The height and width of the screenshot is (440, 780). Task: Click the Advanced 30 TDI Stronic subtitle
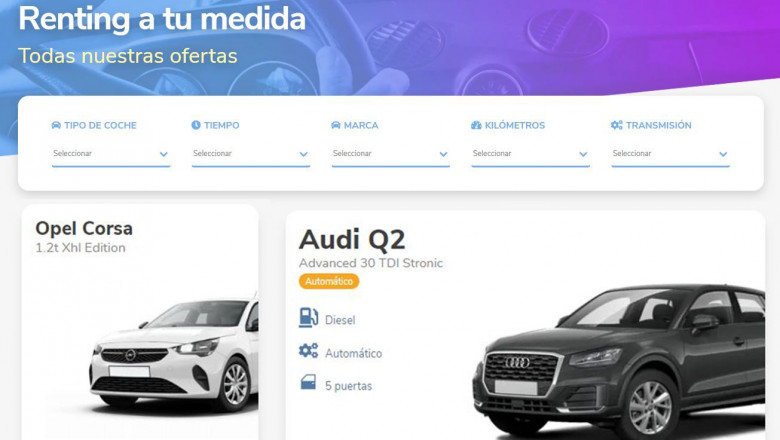pyautogui.click(x=371, y=263)
